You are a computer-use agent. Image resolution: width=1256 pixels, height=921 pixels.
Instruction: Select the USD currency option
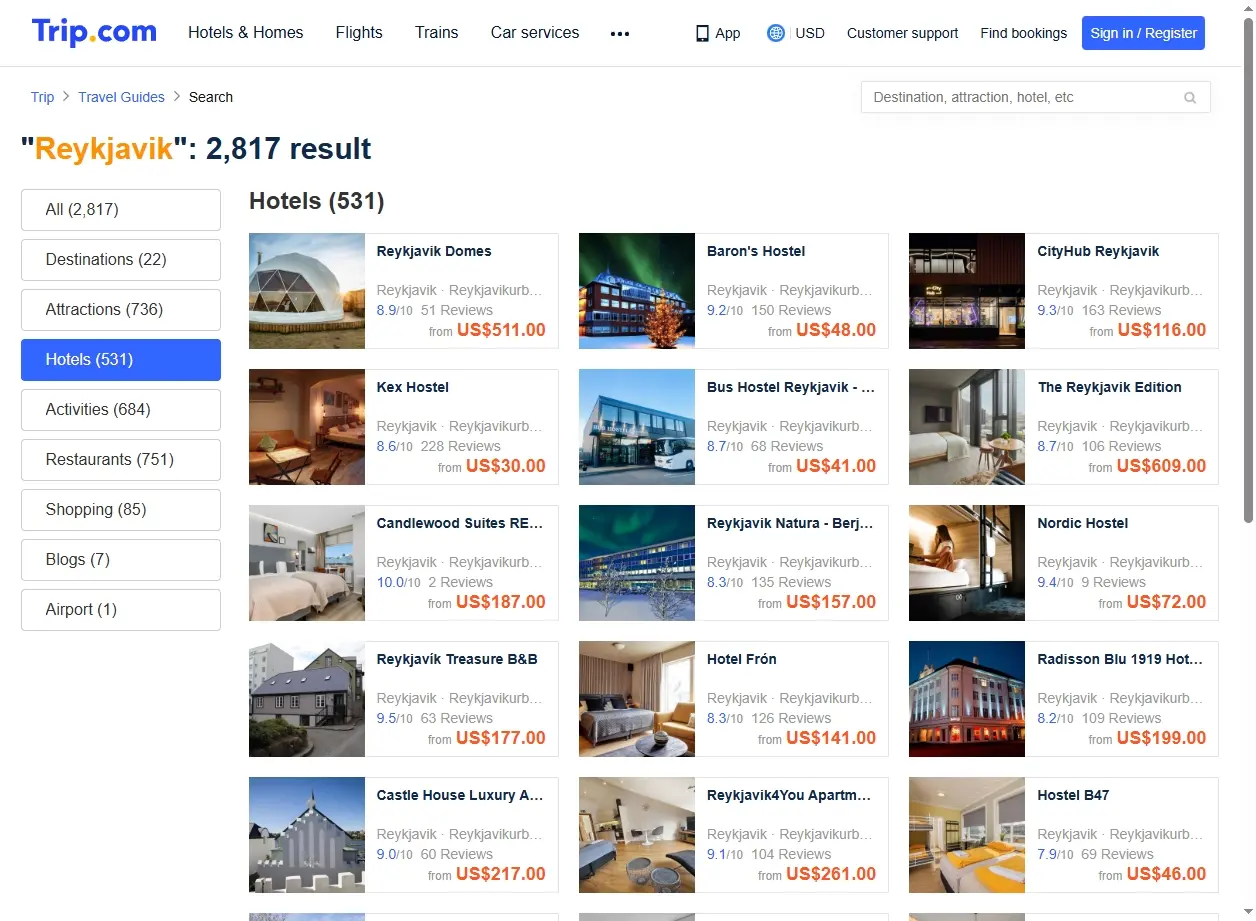[810, 33]
